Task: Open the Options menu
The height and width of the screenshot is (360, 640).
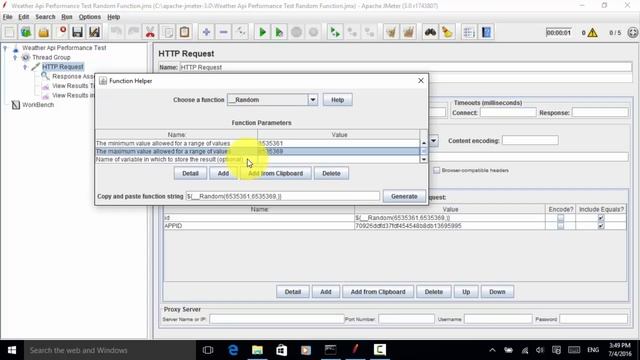Action: [x=89, y=17]
